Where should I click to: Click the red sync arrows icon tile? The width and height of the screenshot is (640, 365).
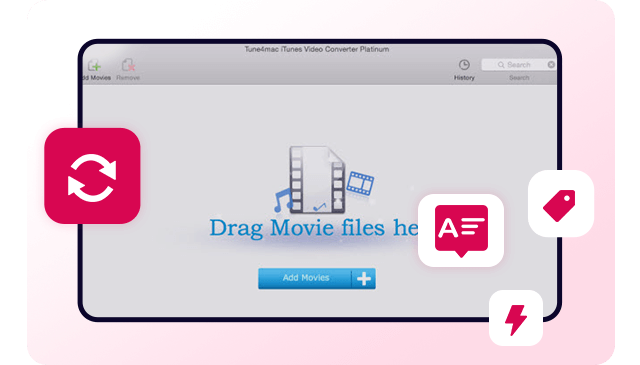point(92,176)
